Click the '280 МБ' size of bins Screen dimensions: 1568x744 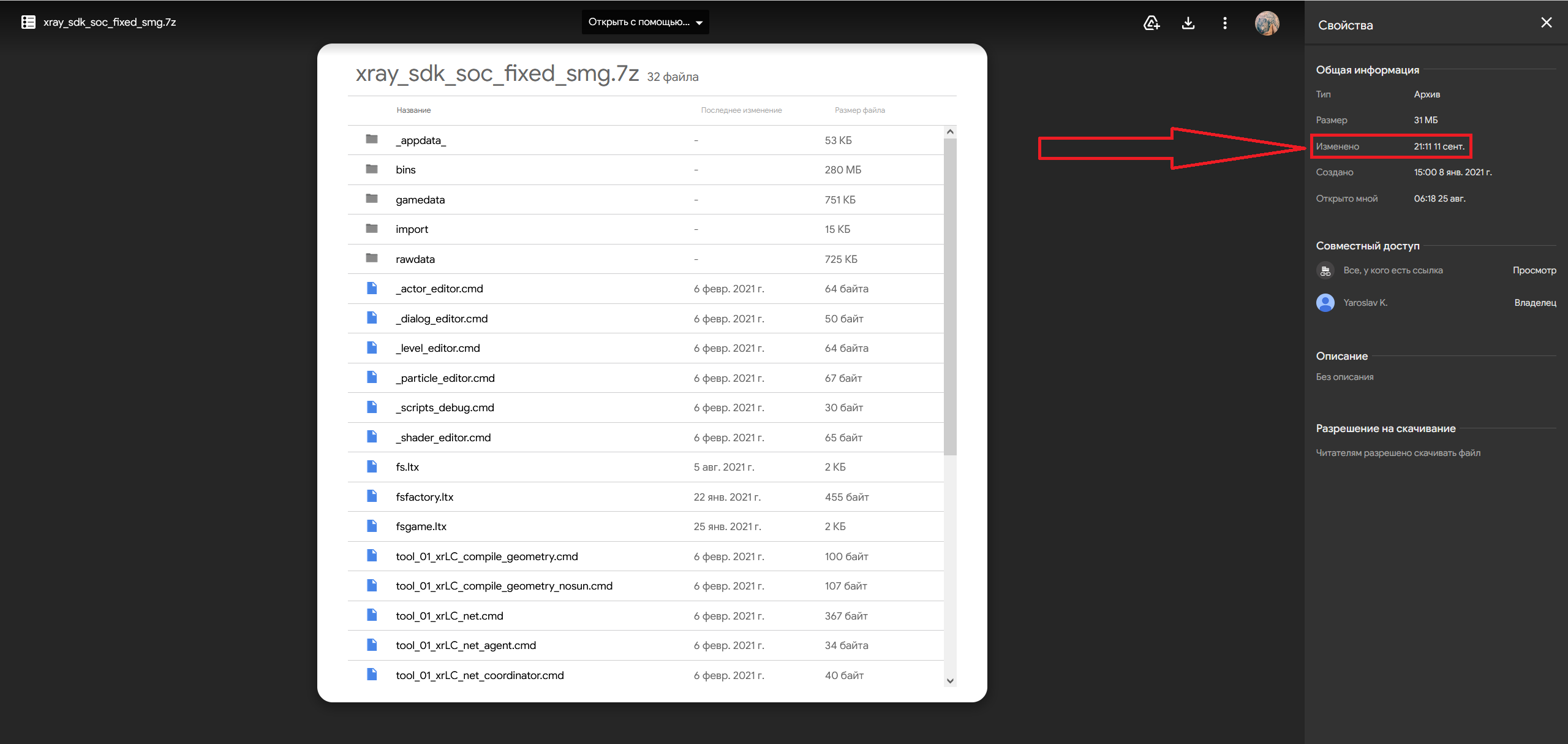(843, 170)
